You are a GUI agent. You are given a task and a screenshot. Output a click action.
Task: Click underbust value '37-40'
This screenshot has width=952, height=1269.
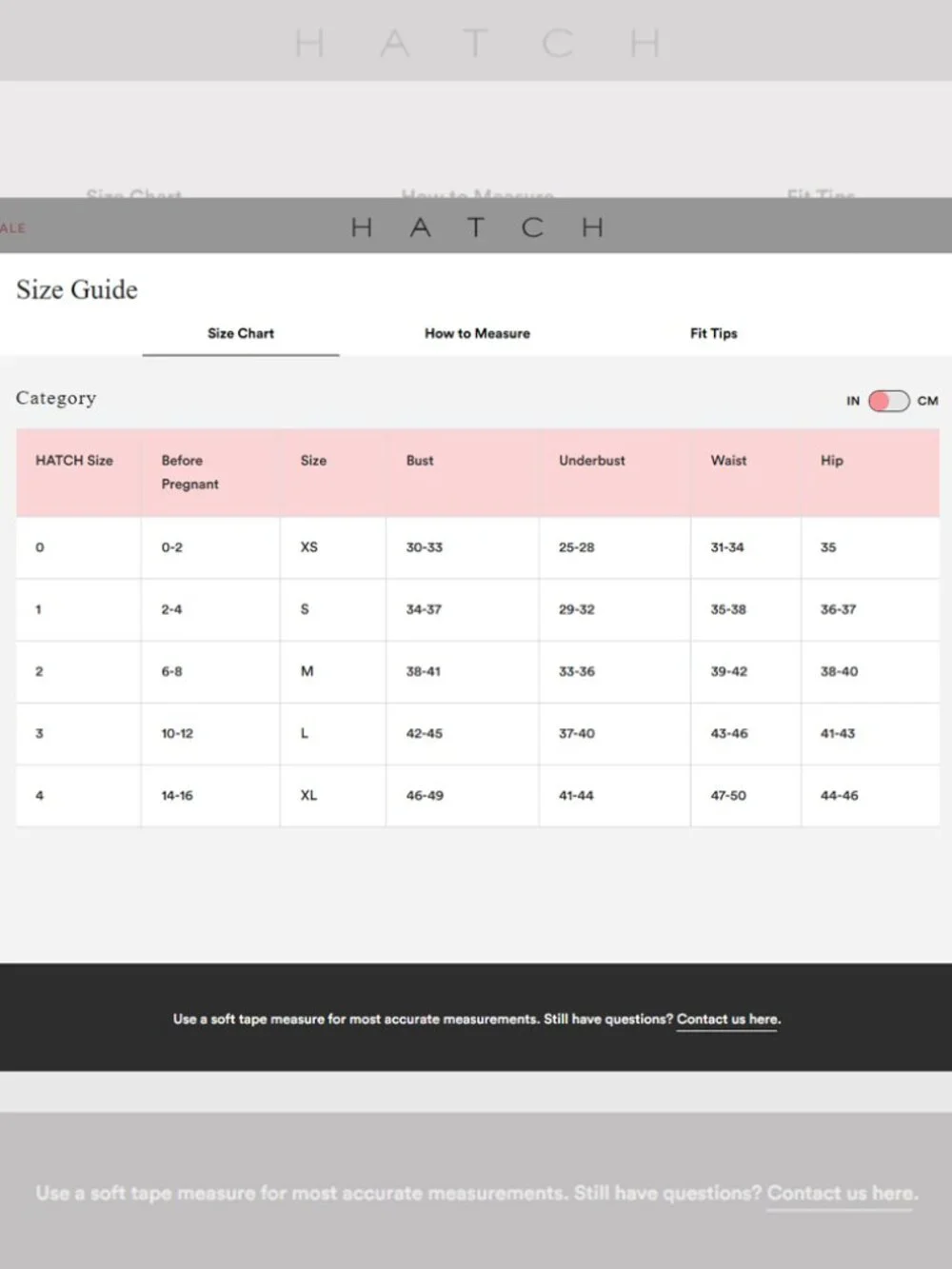(576, 733)
